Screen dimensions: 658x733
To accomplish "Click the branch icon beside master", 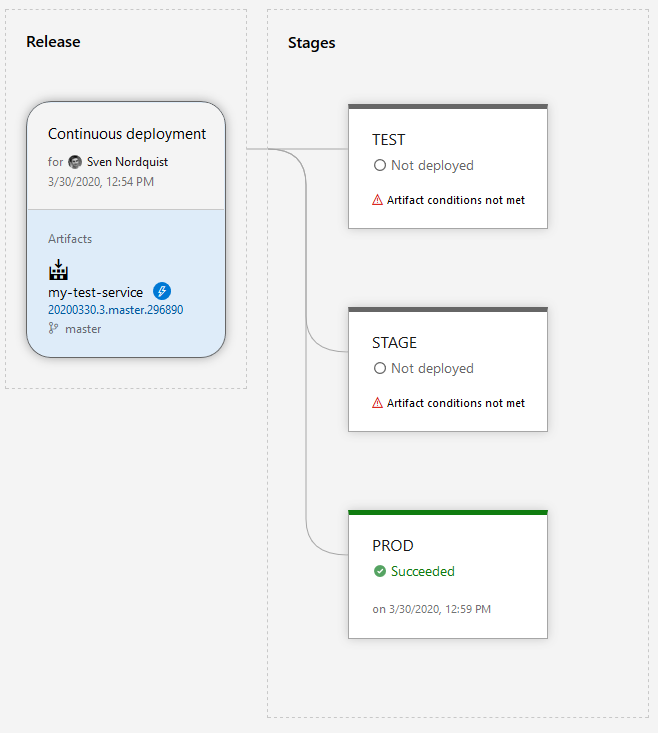I will tap(54, 328).
